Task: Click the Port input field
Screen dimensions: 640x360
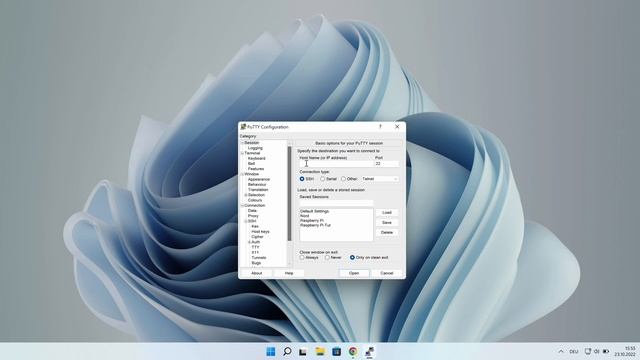Action: (x=387, y=164)
